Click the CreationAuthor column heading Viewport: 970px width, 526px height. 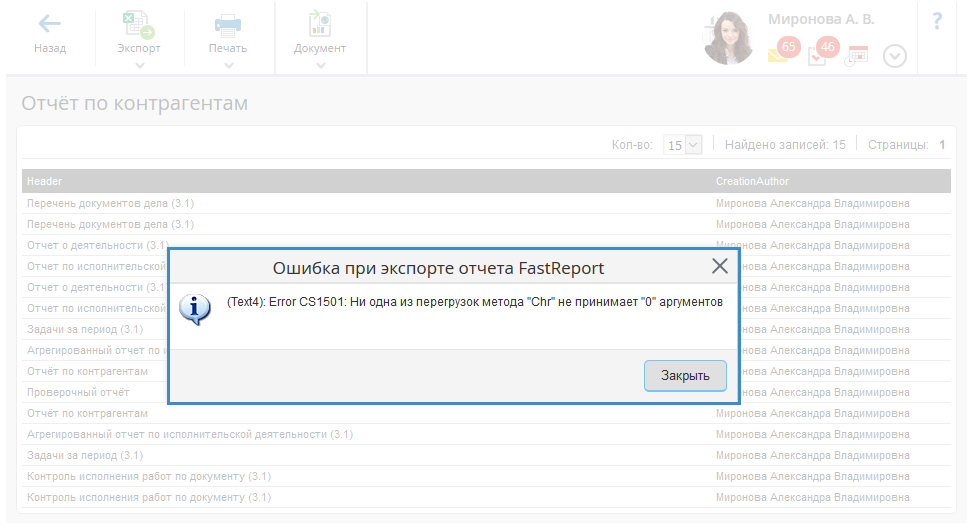coord(752,181)
